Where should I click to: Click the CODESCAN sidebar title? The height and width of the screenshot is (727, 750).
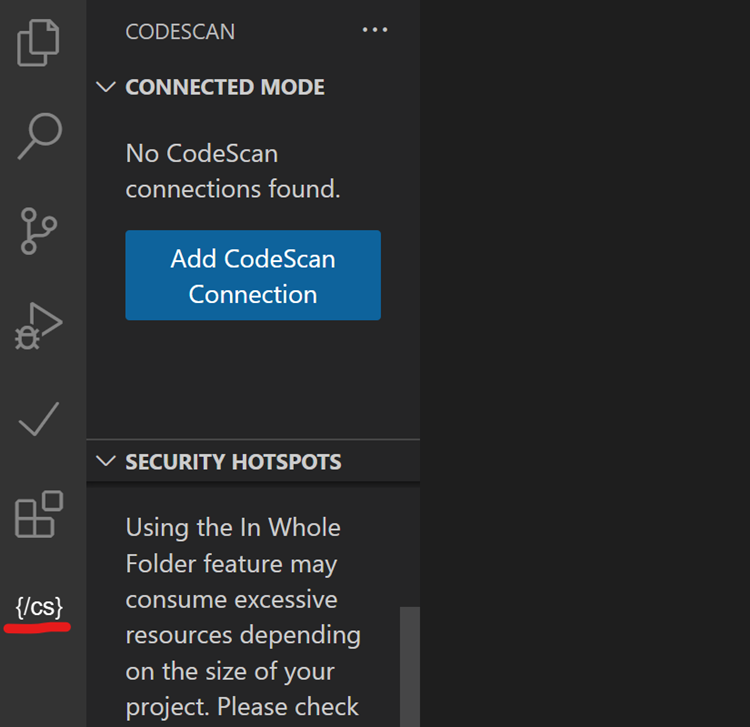[x=180, y=32]
